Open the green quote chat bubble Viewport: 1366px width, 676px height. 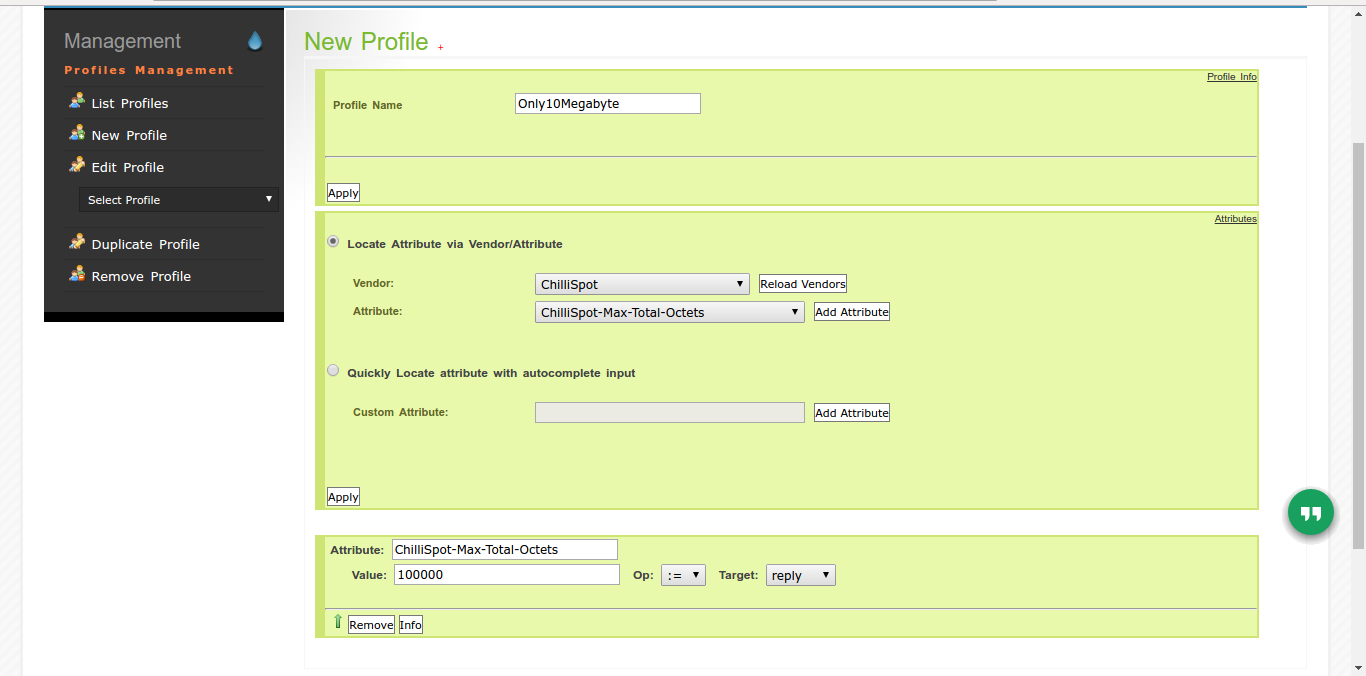point(1311,513)
